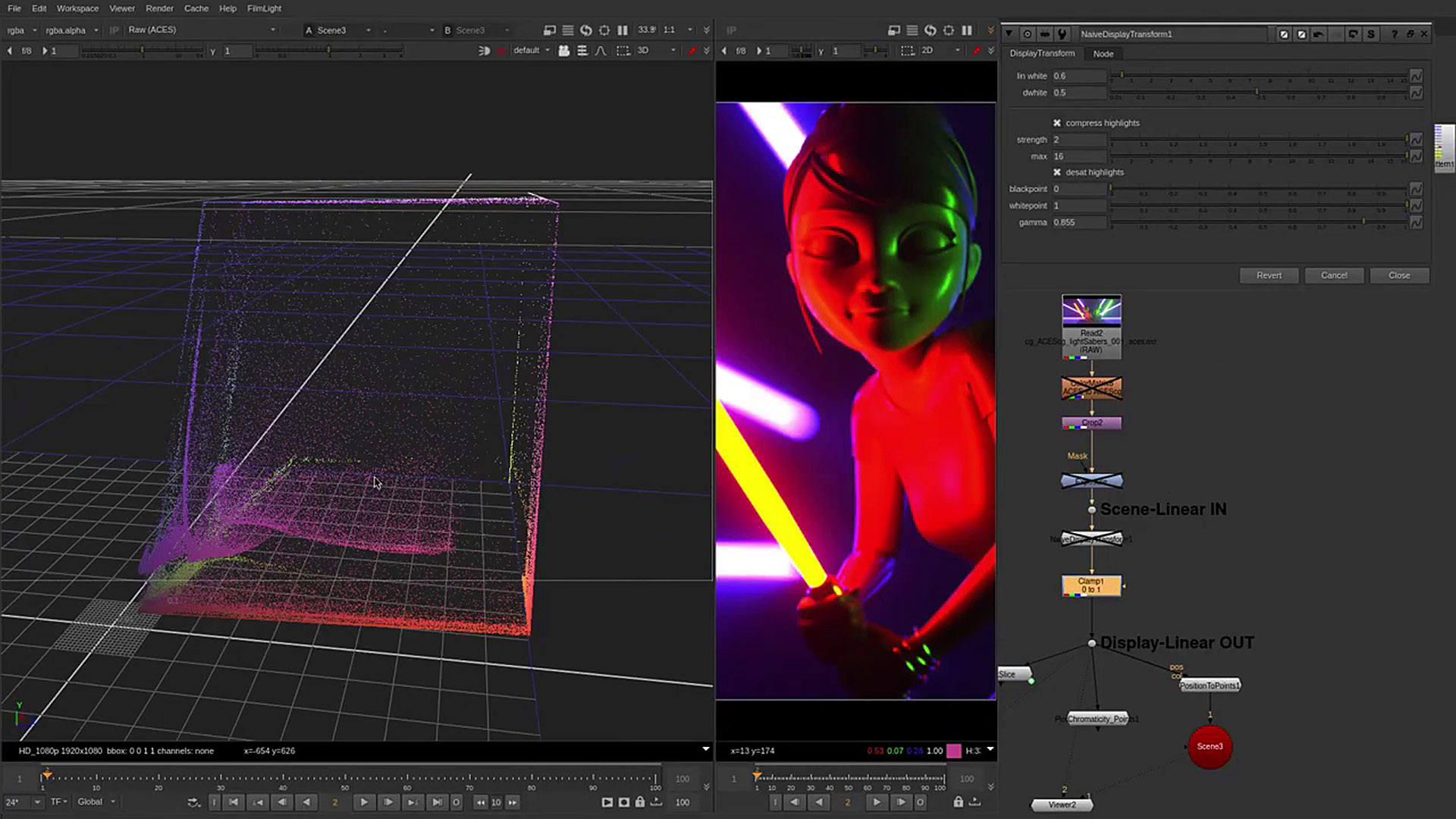Open the rgba channel set dropdown
Viewport: 1456px width, 819px height.
coord(22,30)
